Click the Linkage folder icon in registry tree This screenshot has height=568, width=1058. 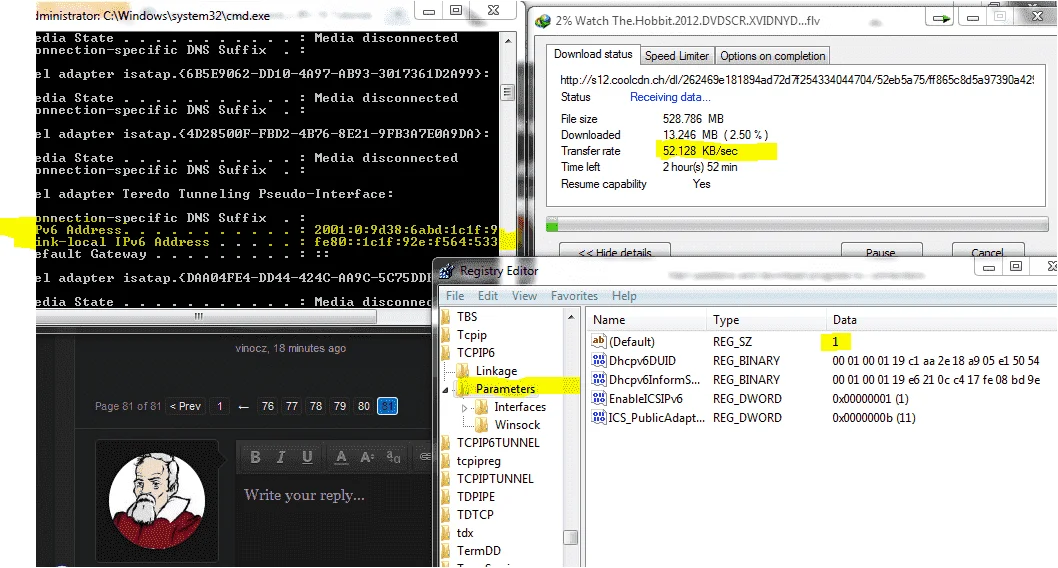click(463, 370)
